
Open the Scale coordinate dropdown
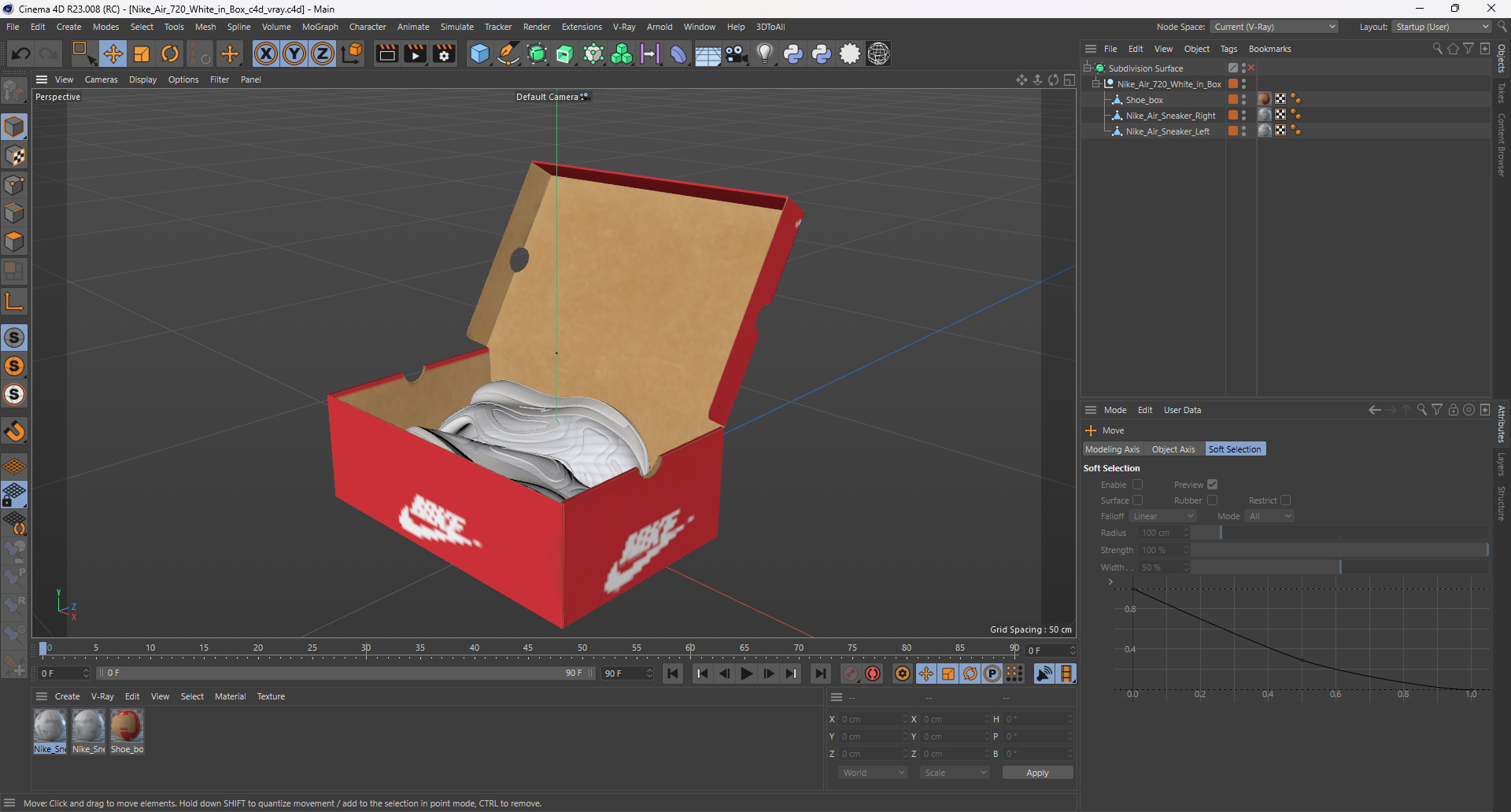pyautogui.click(x=955, y=773)
